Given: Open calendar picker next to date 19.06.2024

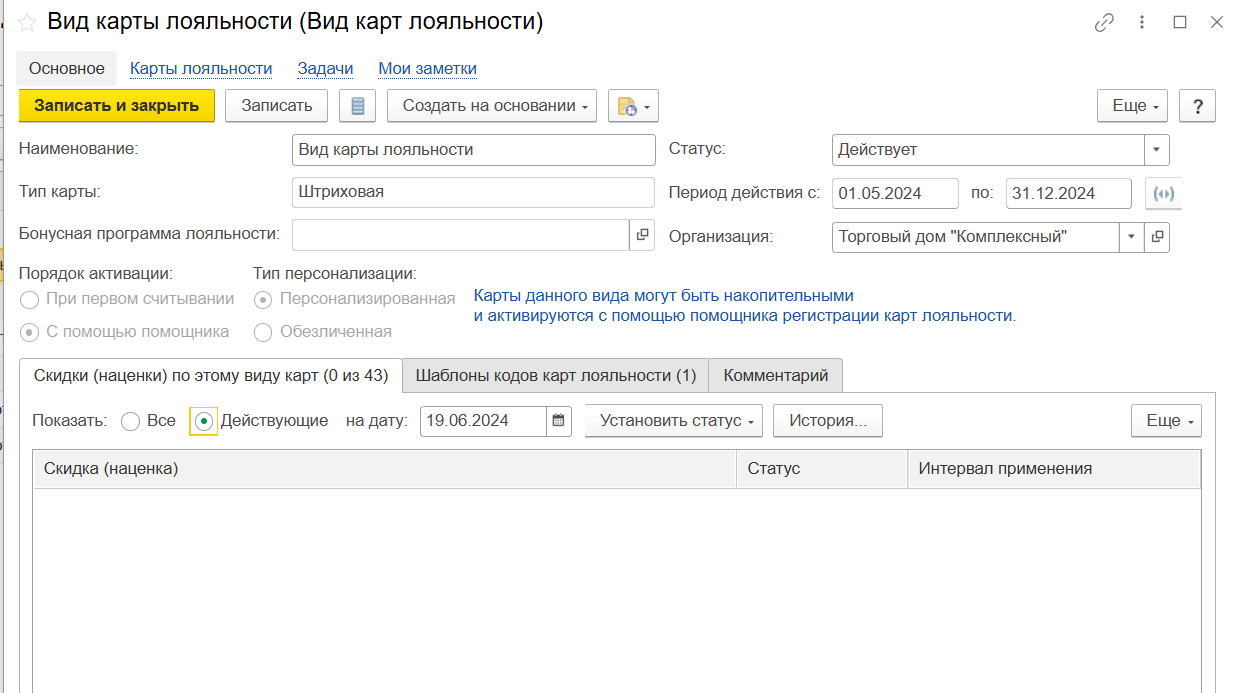Looking at the screenshot, I should 559,421.
